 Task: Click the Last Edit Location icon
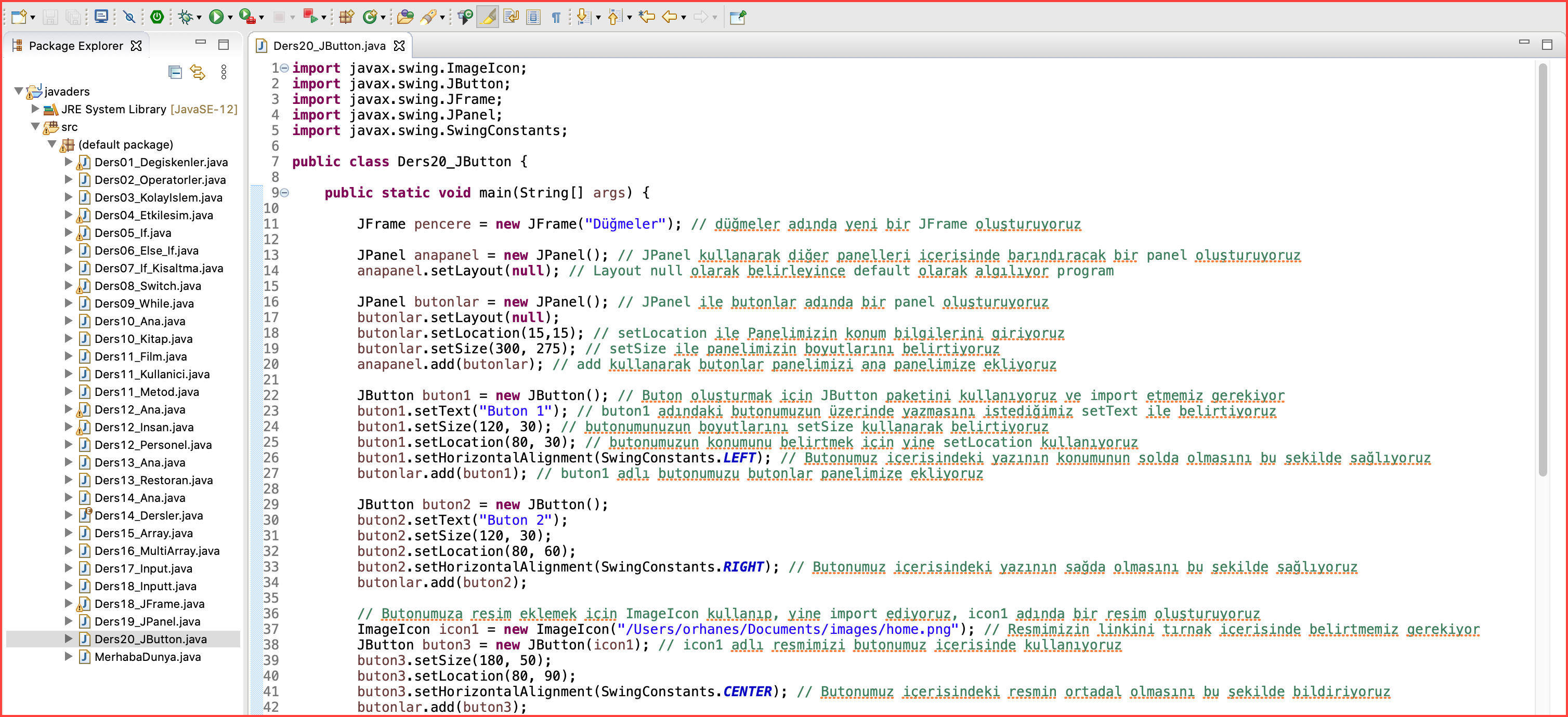pyautogui.click(x=647, y=17)
